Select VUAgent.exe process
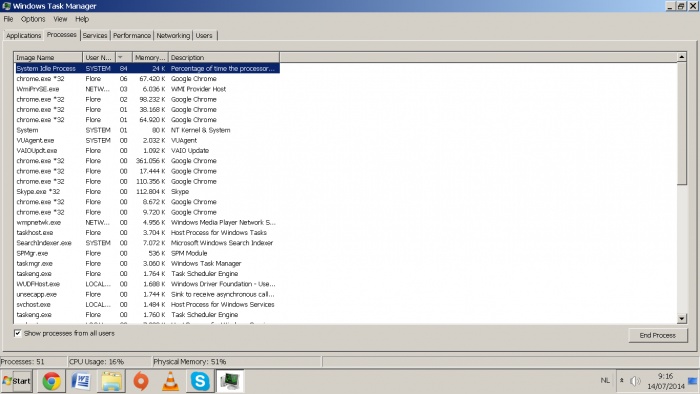 [x=147, y=140]
